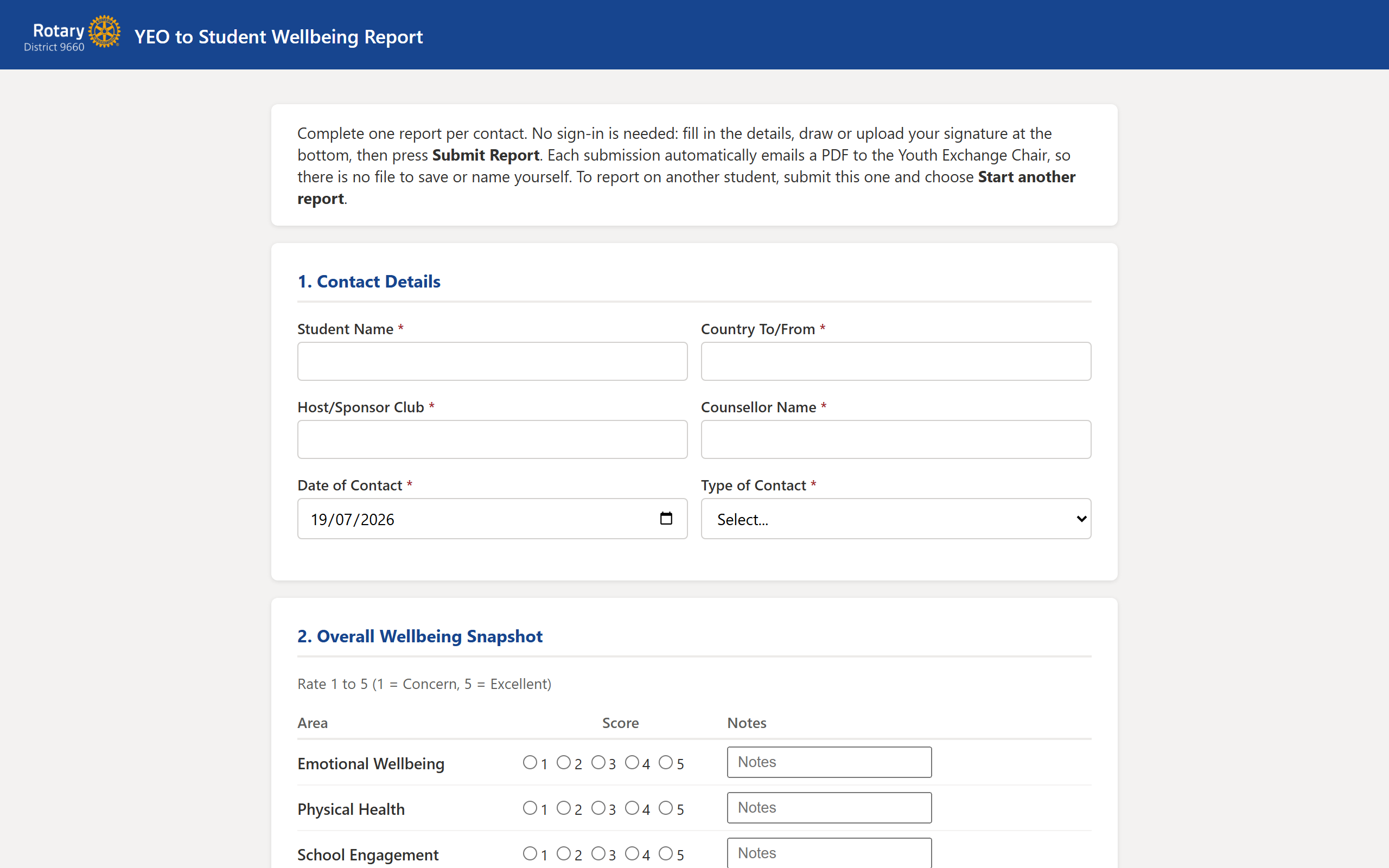Image resolution: width=1389 pixels, height=868 pixels.
Task: Focus the Student Name input field
Action: (x=493, y=361)
